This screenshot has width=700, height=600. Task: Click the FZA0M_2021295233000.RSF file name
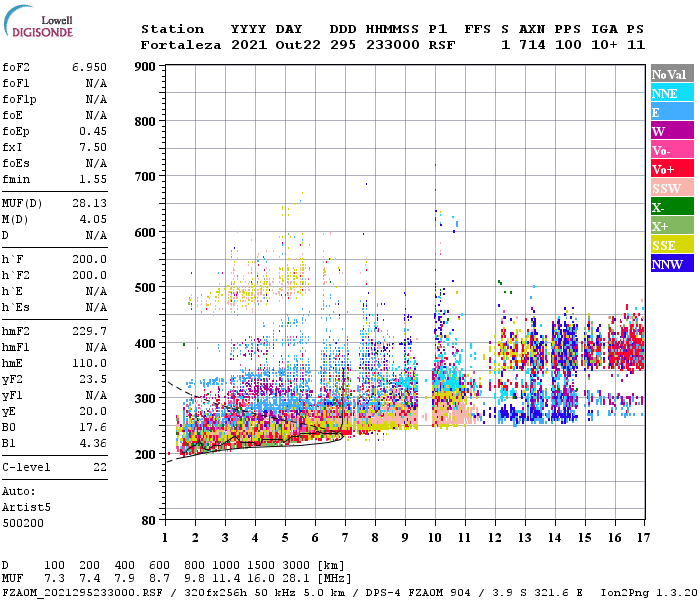[x=83, y=593]
